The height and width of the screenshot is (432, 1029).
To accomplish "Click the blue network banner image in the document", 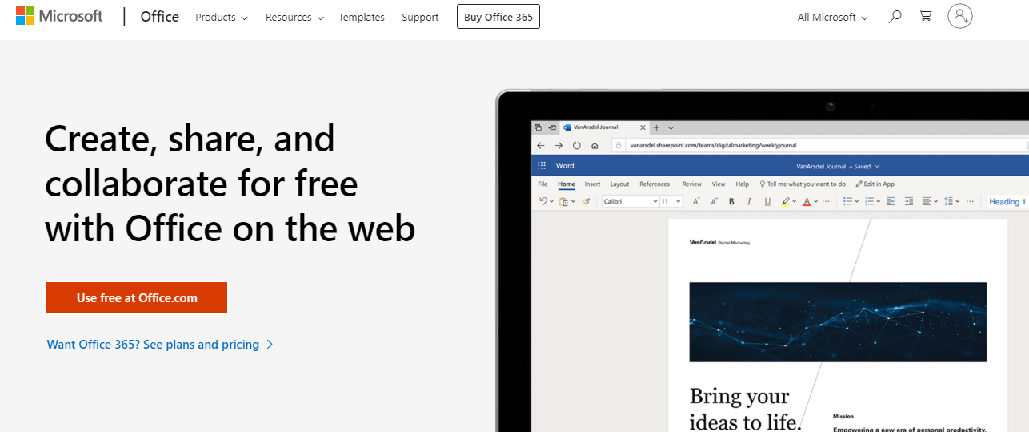I will point(838,322).
